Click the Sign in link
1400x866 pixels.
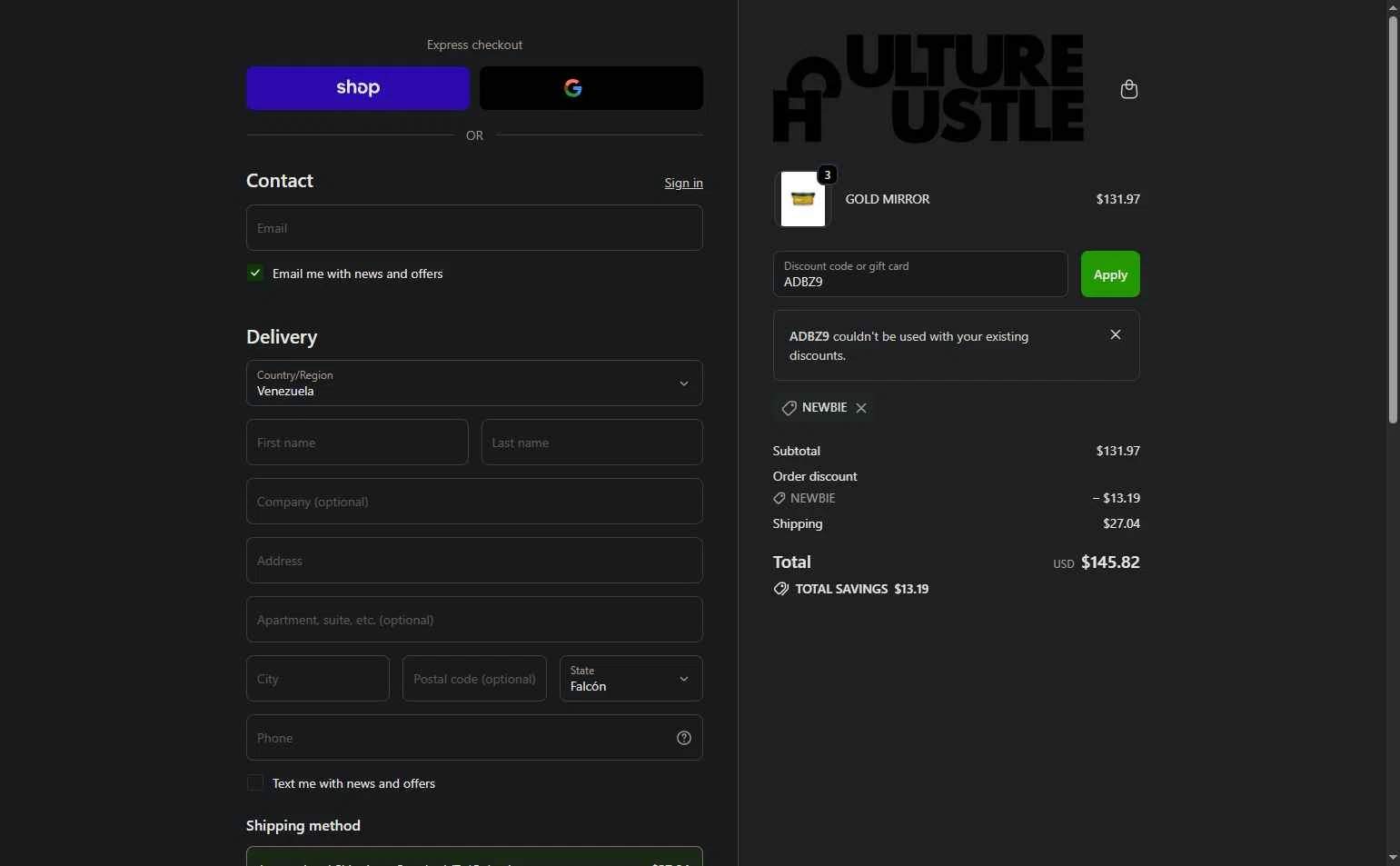683,183
